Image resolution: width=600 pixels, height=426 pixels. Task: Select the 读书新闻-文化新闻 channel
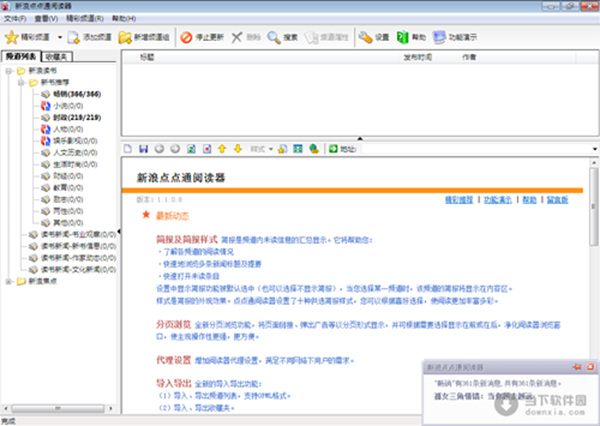(78, 269)
